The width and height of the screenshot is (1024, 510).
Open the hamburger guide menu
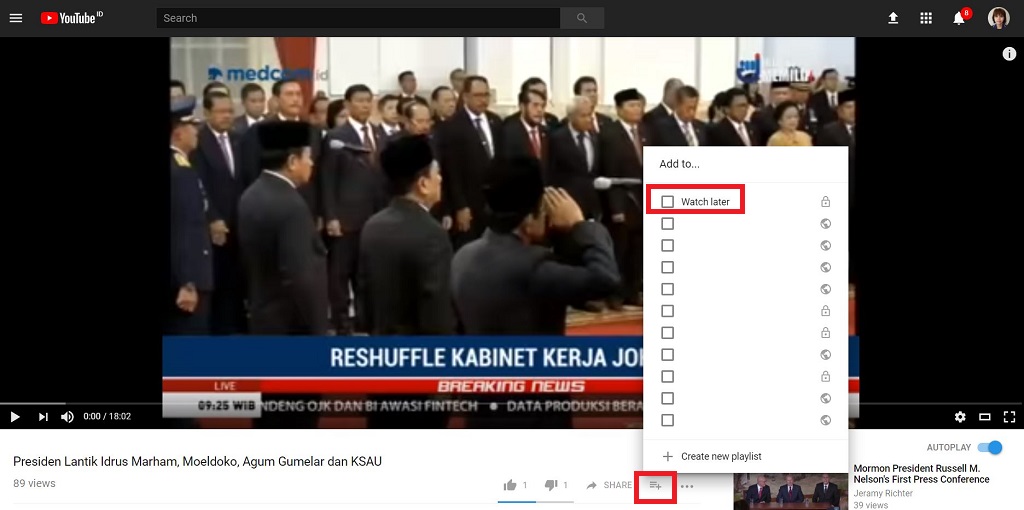[16, 18]
